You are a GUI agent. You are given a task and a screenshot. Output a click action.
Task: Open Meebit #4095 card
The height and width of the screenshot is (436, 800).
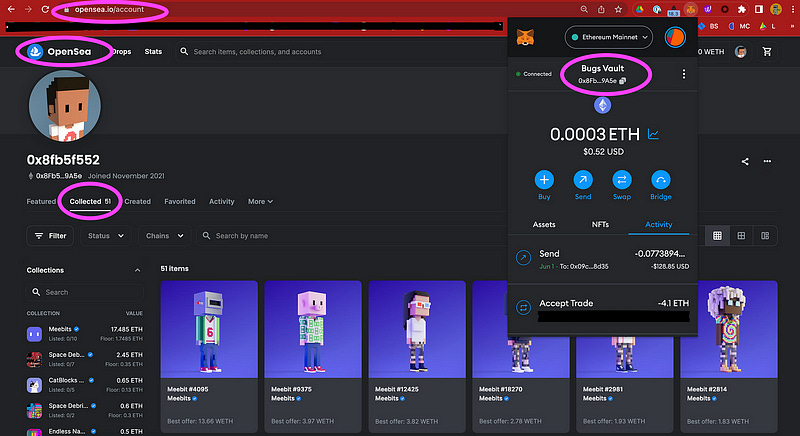209,356
